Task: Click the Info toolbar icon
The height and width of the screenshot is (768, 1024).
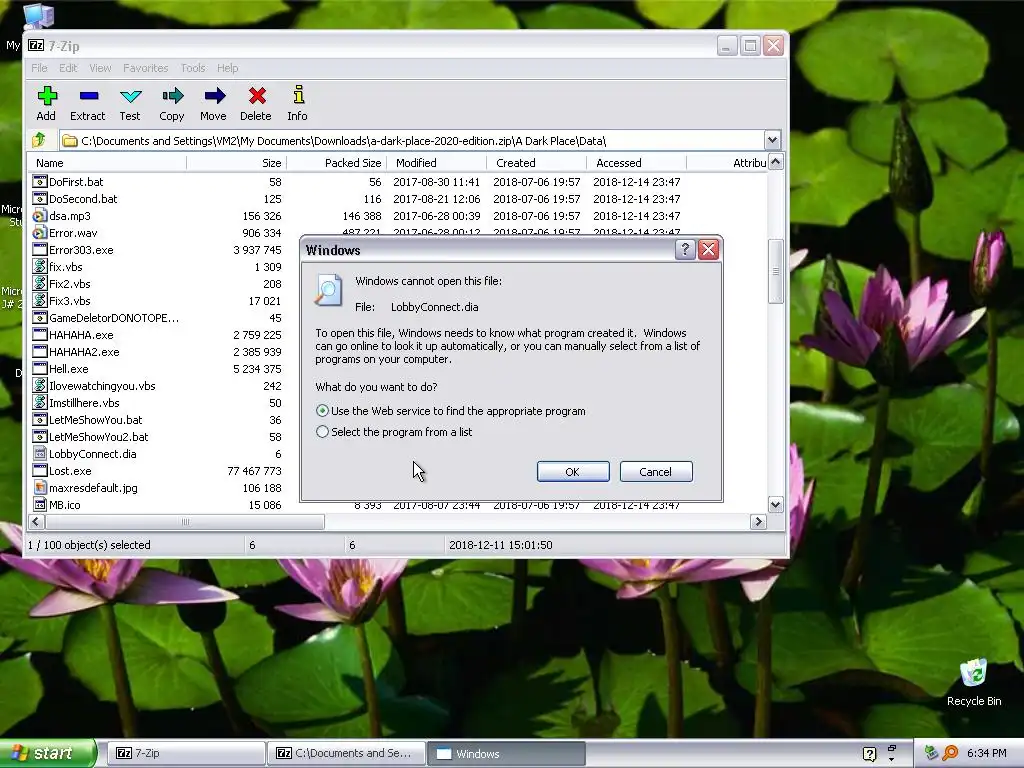Action: (x=298, y=95)
